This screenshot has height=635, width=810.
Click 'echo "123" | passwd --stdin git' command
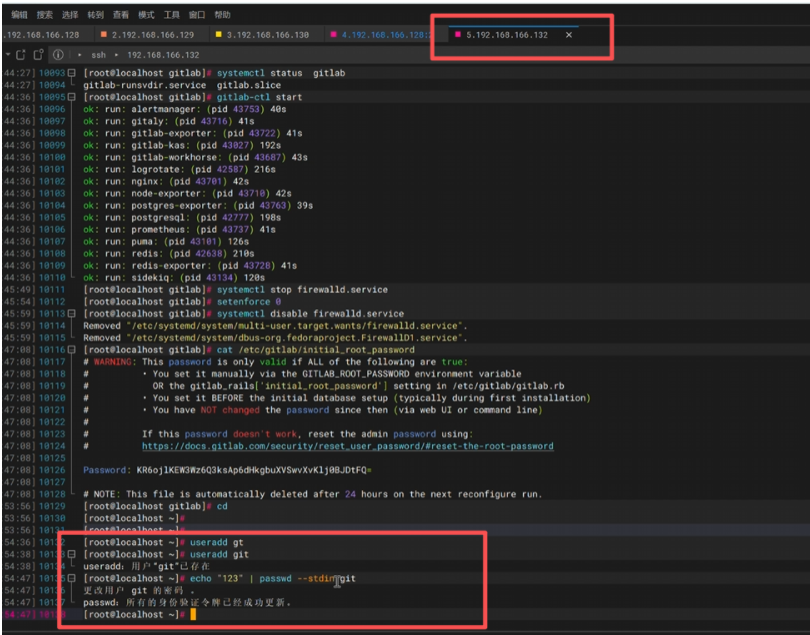(x=272, y=579)
